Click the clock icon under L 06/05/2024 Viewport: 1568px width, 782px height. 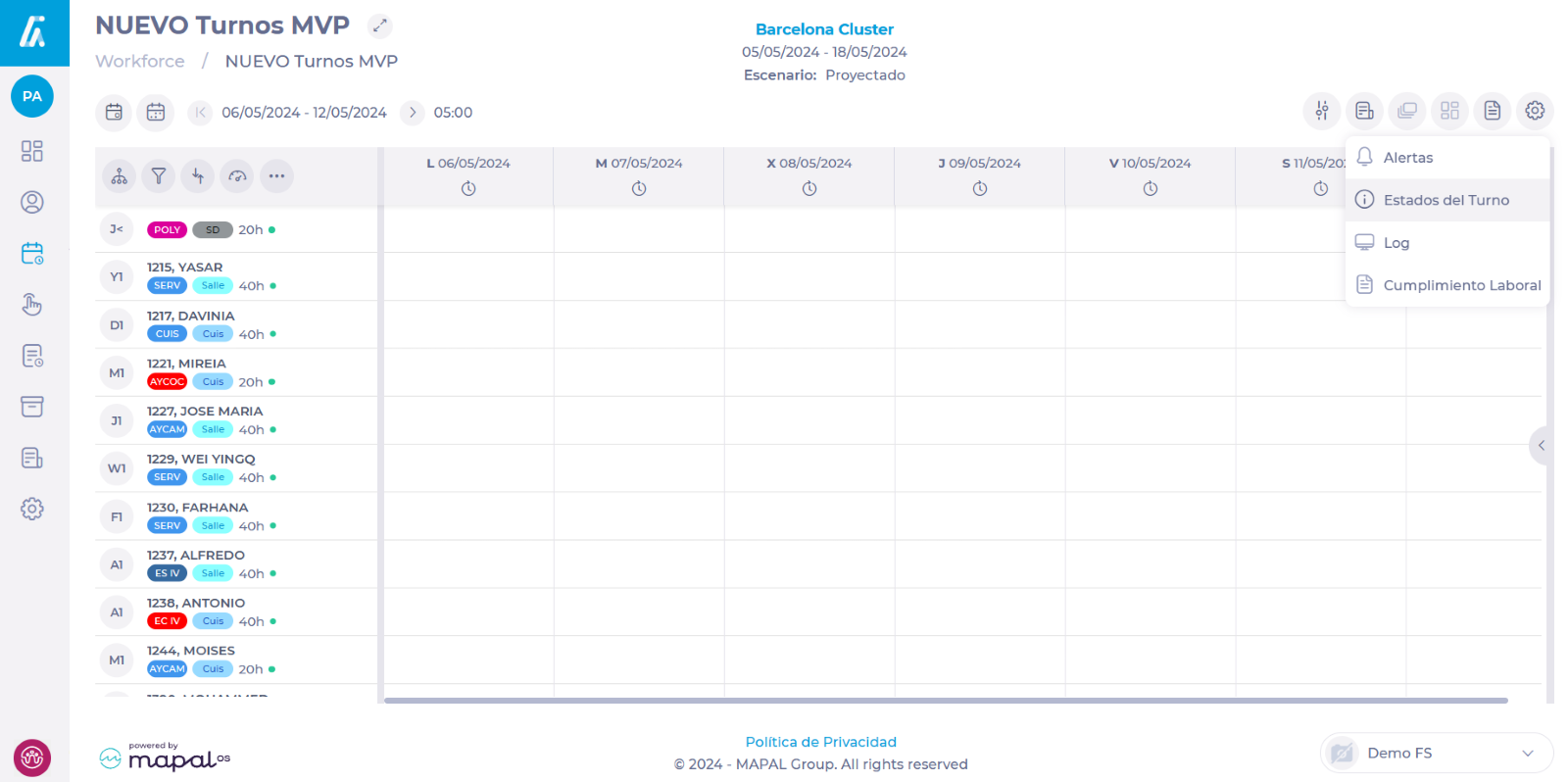468,189
